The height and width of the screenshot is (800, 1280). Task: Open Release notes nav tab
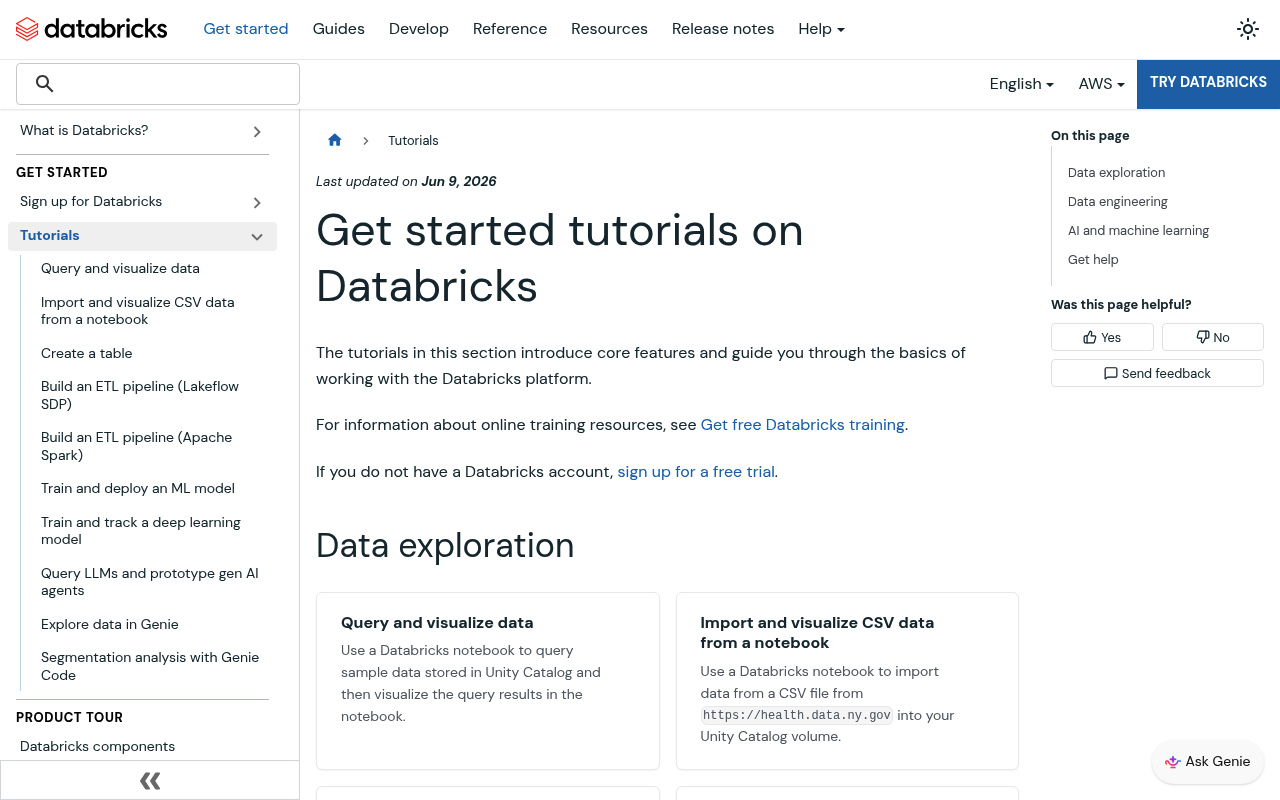(723, 29)
